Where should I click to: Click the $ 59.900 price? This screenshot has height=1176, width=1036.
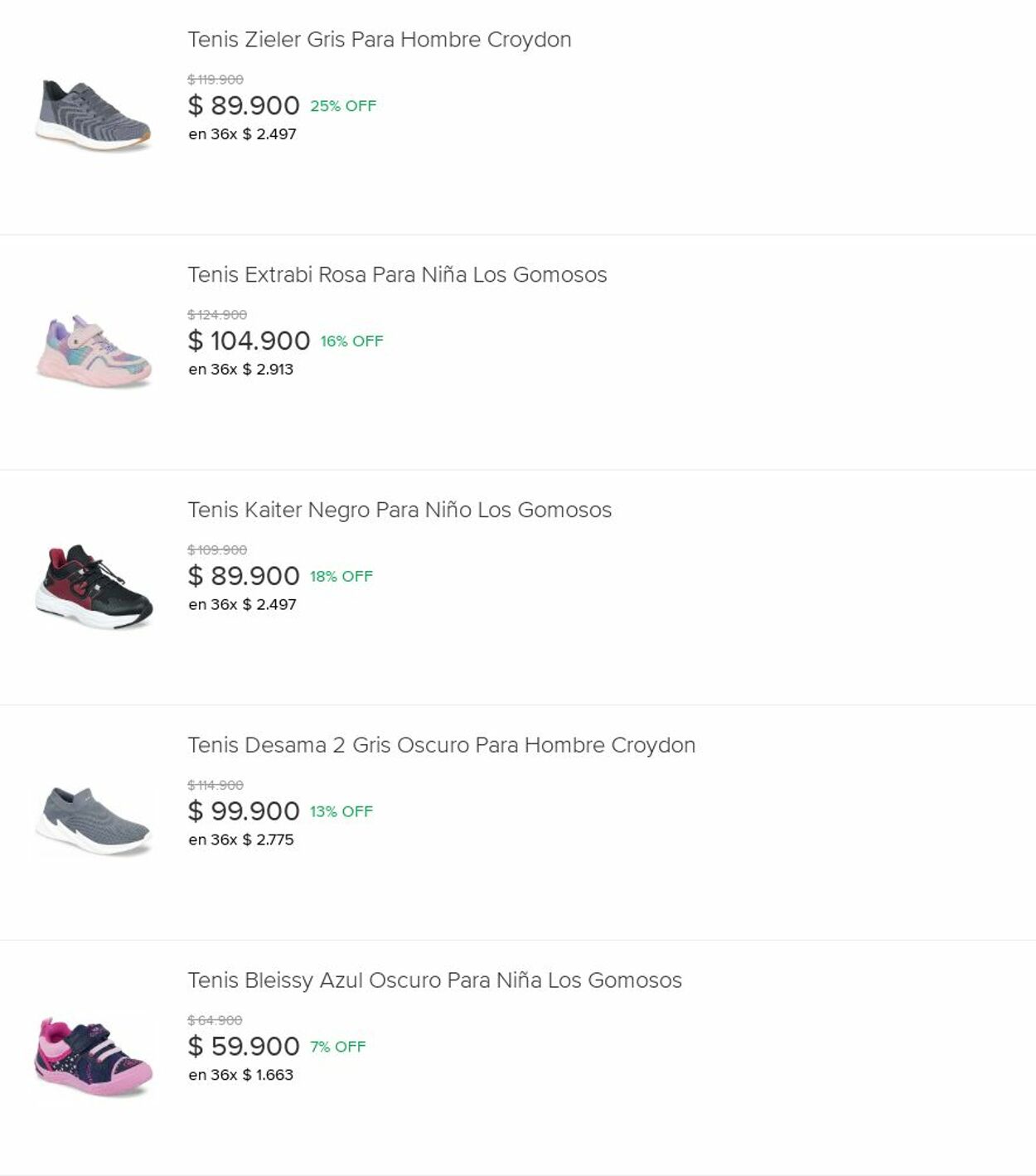click(x=244, y=1047)
